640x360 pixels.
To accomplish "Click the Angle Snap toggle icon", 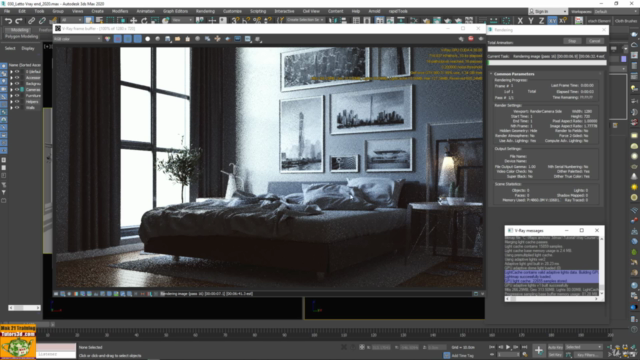I will tap(246, 20).
